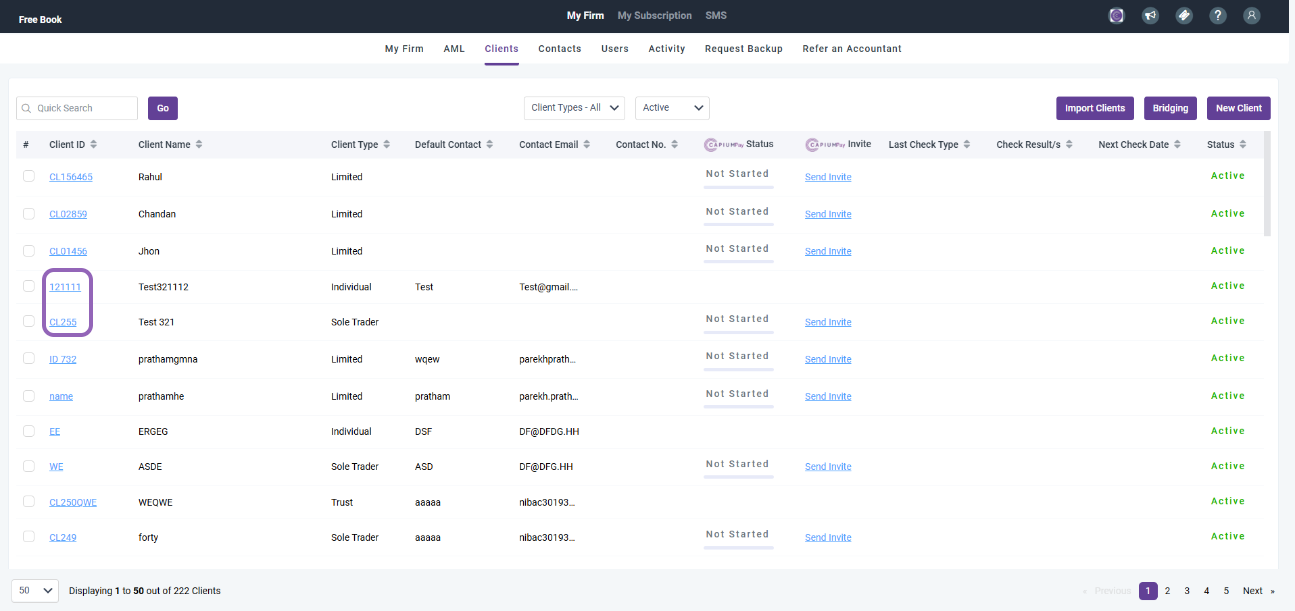
Task: Open the ticket support icon
Action: (1184, 16)
